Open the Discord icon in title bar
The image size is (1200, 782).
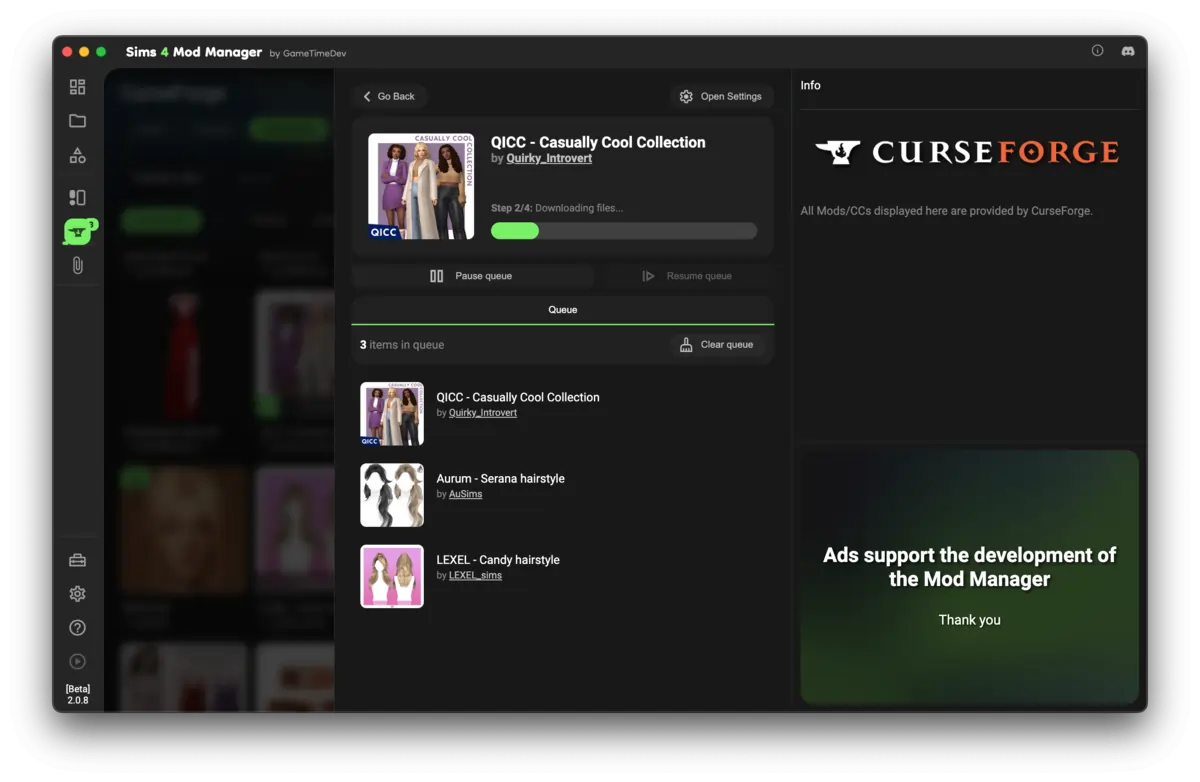click(x=1128, y=51)
